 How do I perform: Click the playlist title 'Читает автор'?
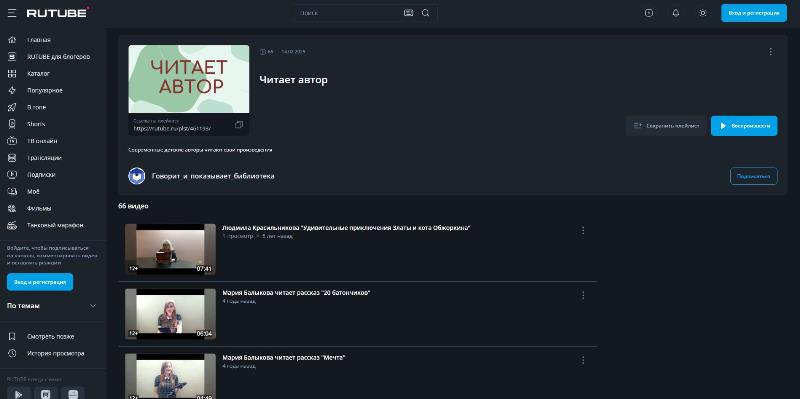(293, 80)
